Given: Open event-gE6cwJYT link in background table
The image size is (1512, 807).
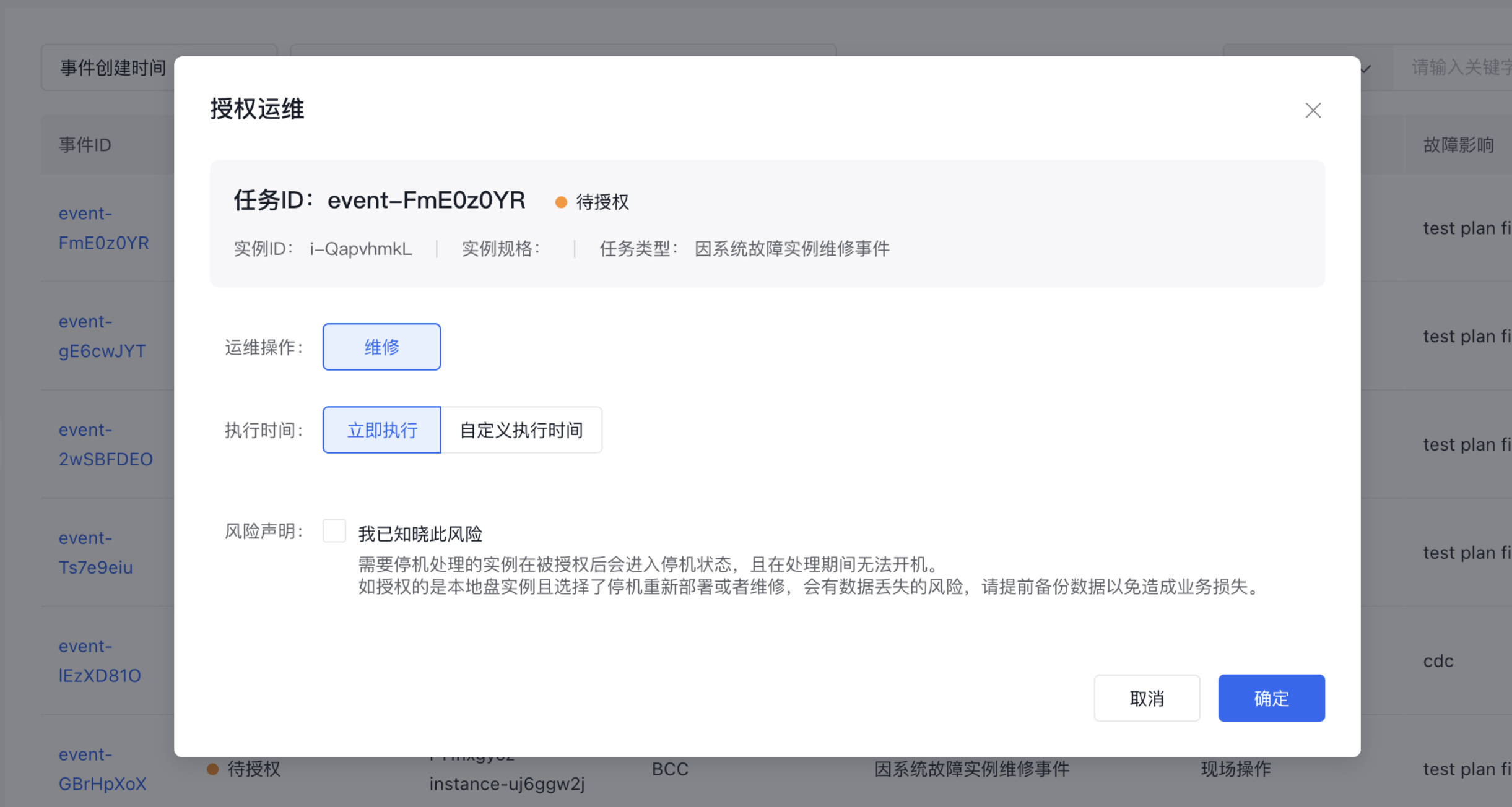Looking at the screenshot, I should click(x=102, y=336).
